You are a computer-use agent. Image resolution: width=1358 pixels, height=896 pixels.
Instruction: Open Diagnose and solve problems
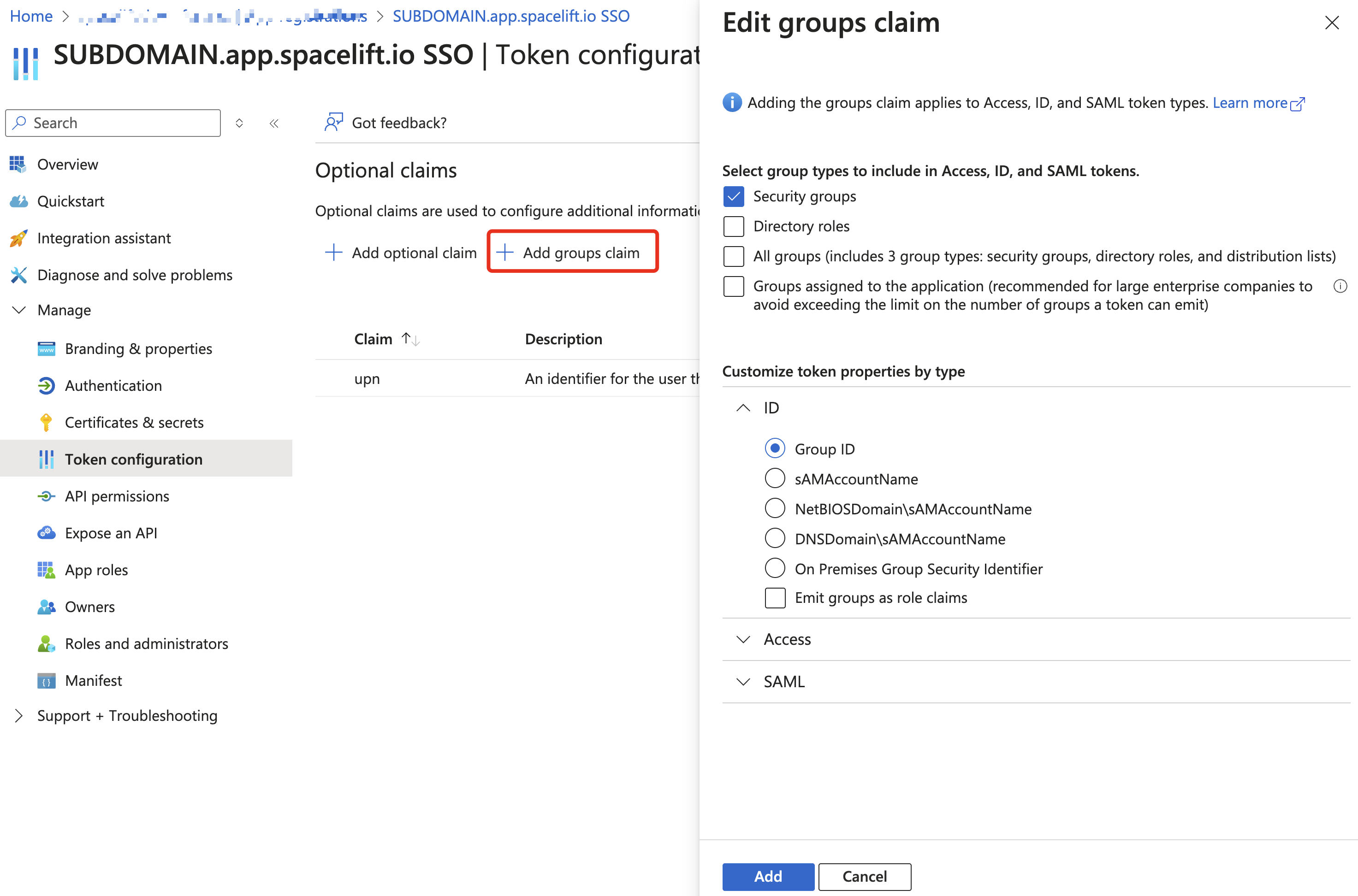[135, 275]
